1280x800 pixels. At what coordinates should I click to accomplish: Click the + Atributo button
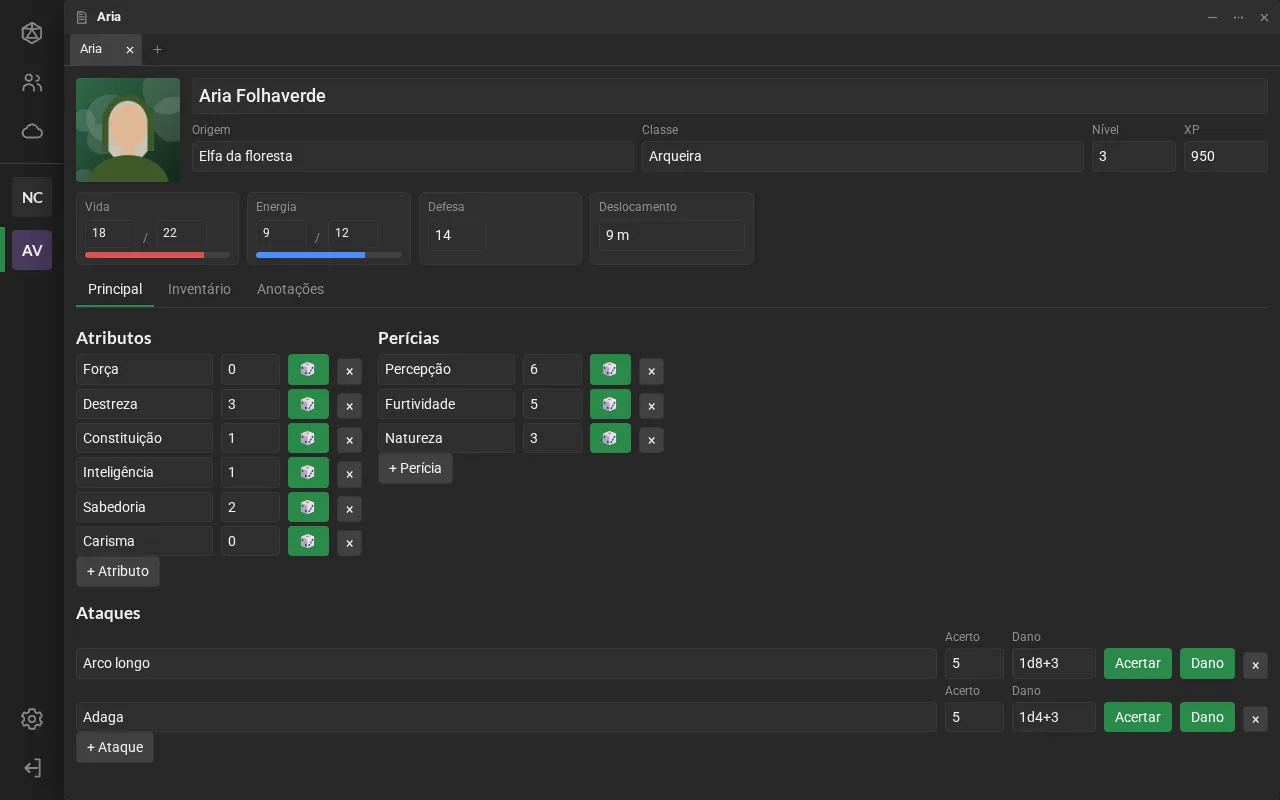[118, 571]
